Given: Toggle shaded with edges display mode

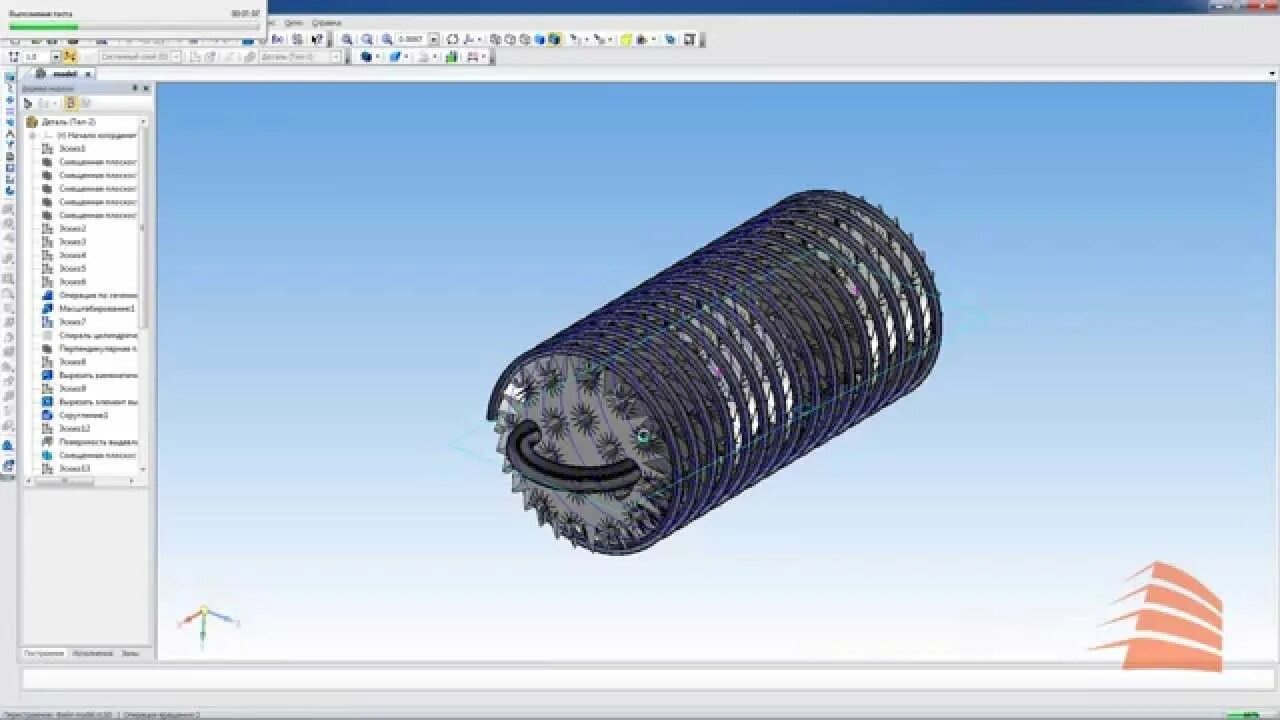Looking at the screenshot, I should coord(554,39).
